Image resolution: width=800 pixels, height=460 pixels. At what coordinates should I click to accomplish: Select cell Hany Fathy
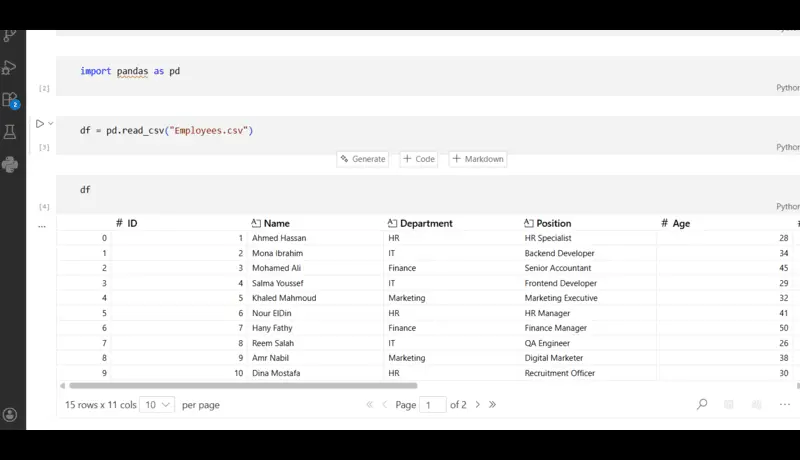point(272,328)
